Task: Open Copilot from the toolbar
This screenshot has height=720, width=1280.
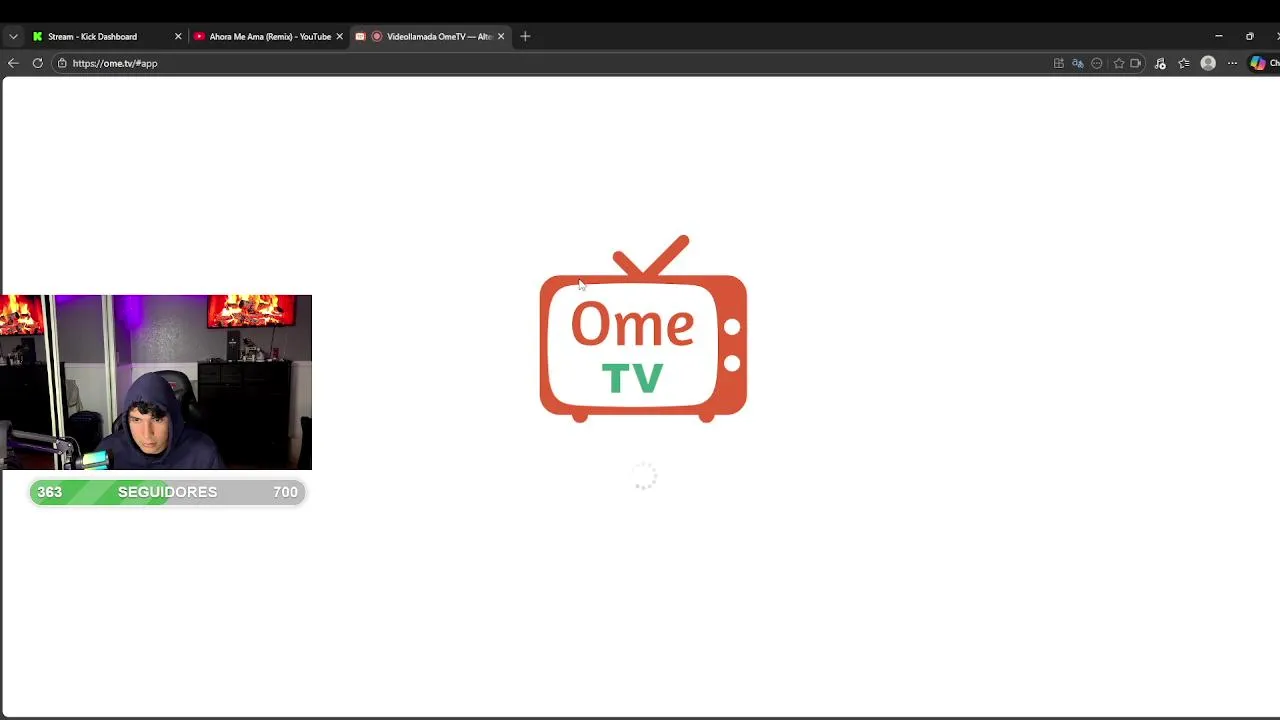Action: click(x=1258, y=63)
